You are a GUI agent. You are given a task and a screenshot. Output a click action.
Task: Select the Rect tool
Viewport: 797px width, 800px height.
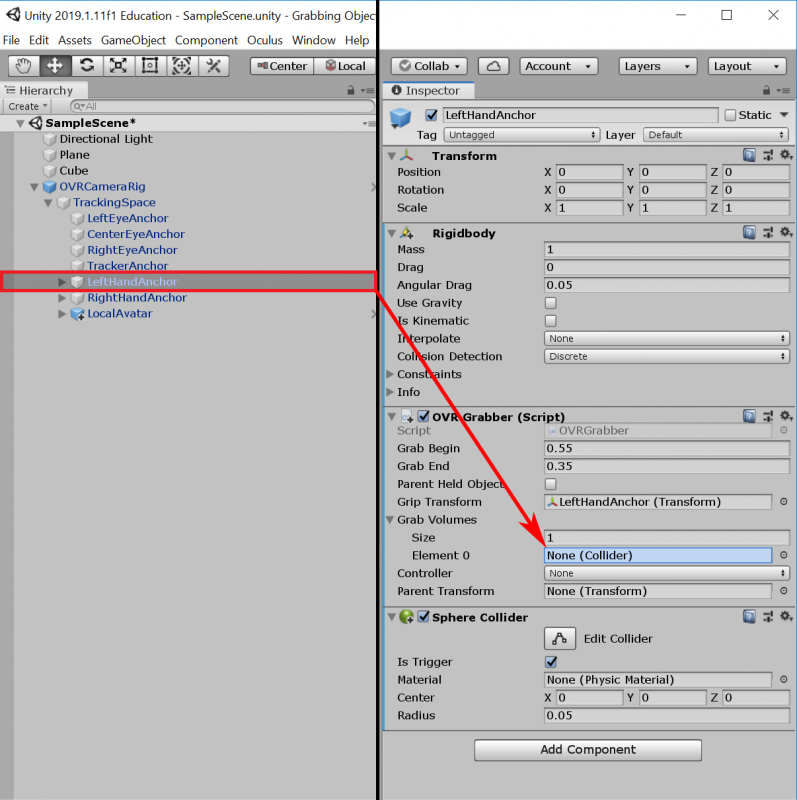(150, 66)
